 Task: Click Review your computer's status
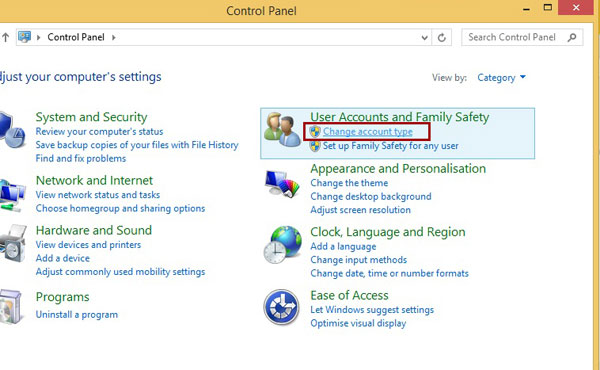(99, 132)
